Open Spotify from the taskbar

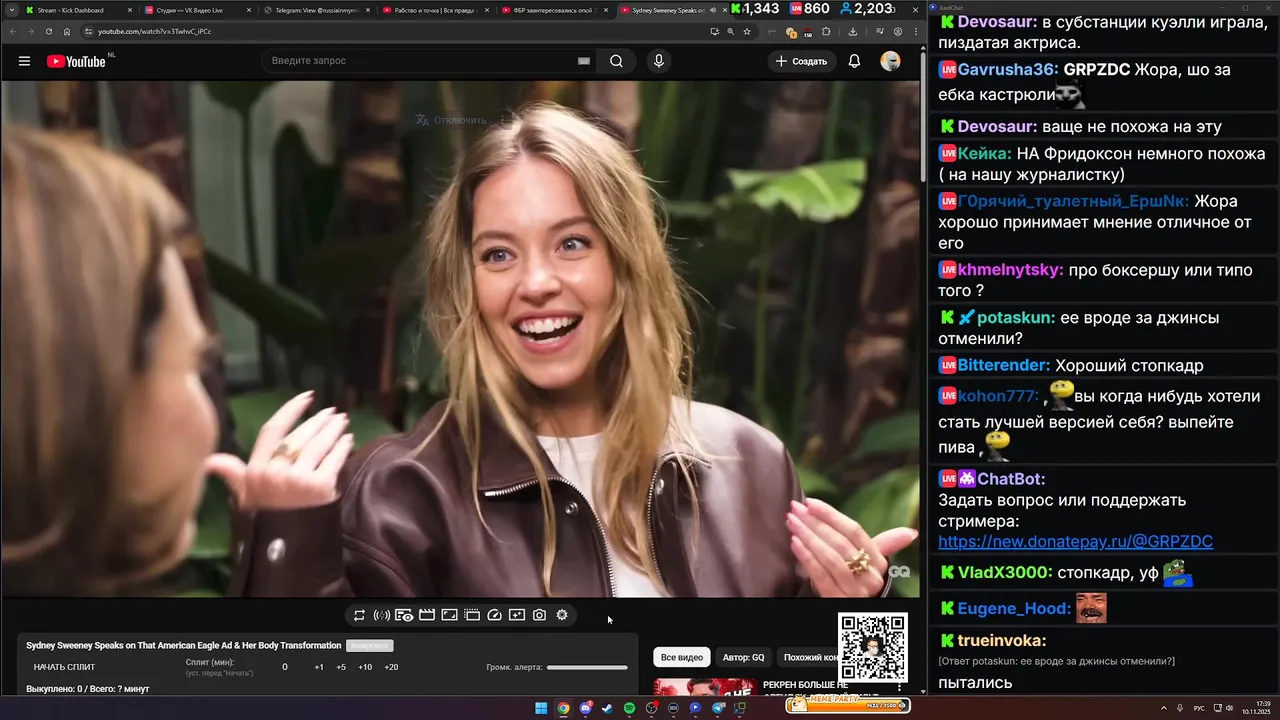pyautogui.click(x=629, y=708)
